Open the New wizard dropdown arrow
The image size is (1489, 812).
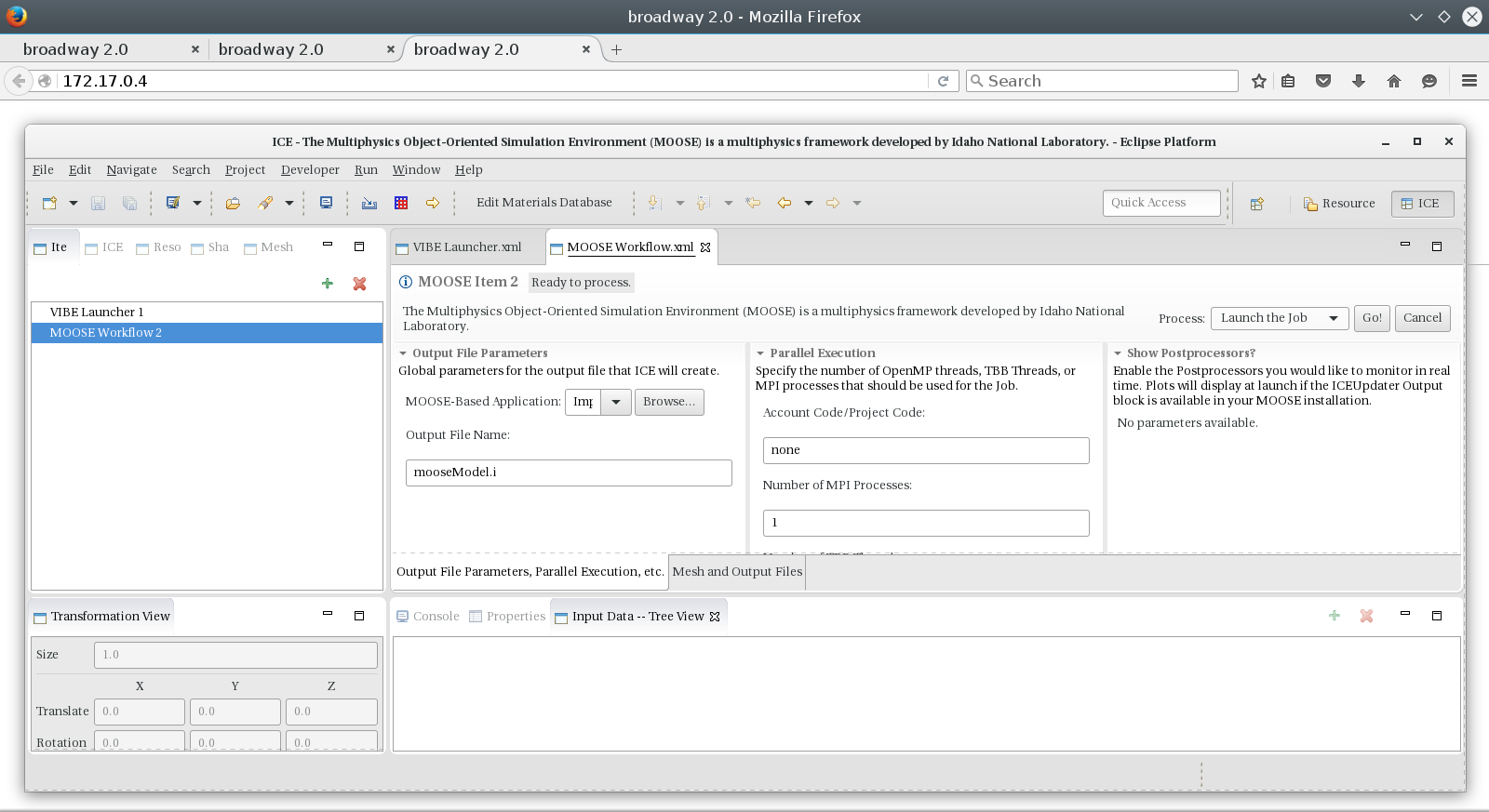(73, 203)
